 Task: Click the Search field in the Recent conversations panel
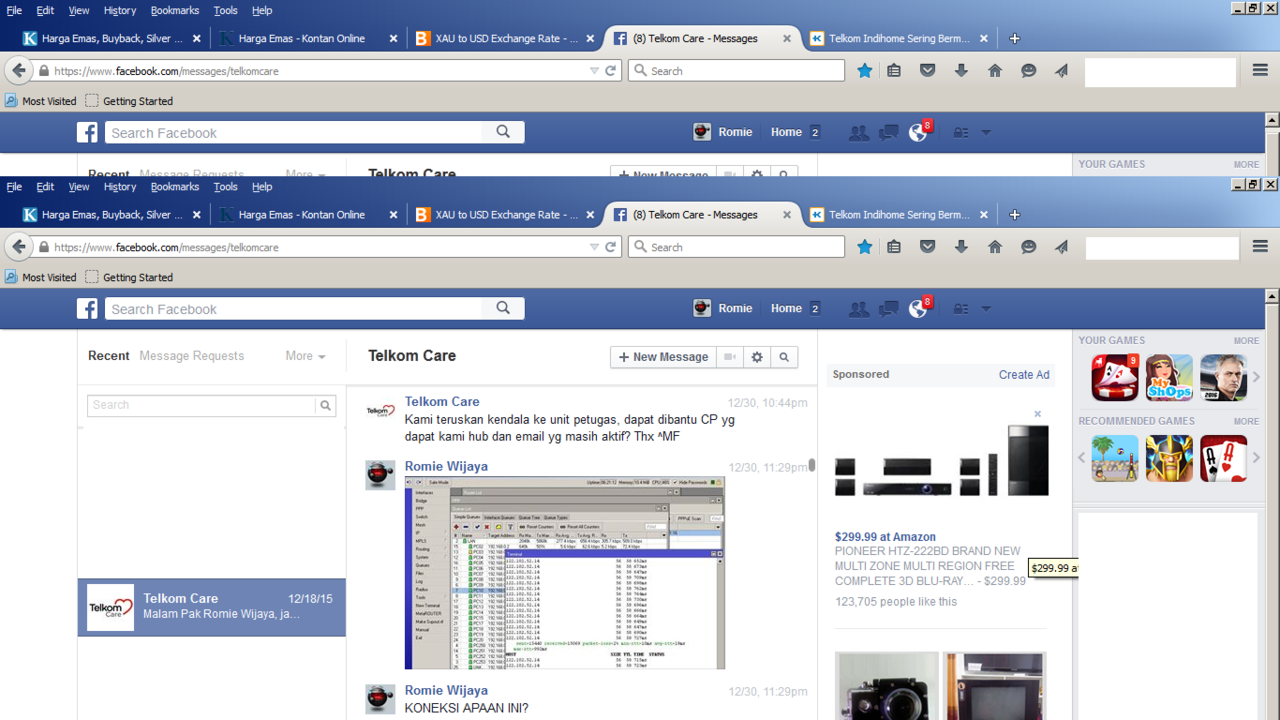pos(202,405)
